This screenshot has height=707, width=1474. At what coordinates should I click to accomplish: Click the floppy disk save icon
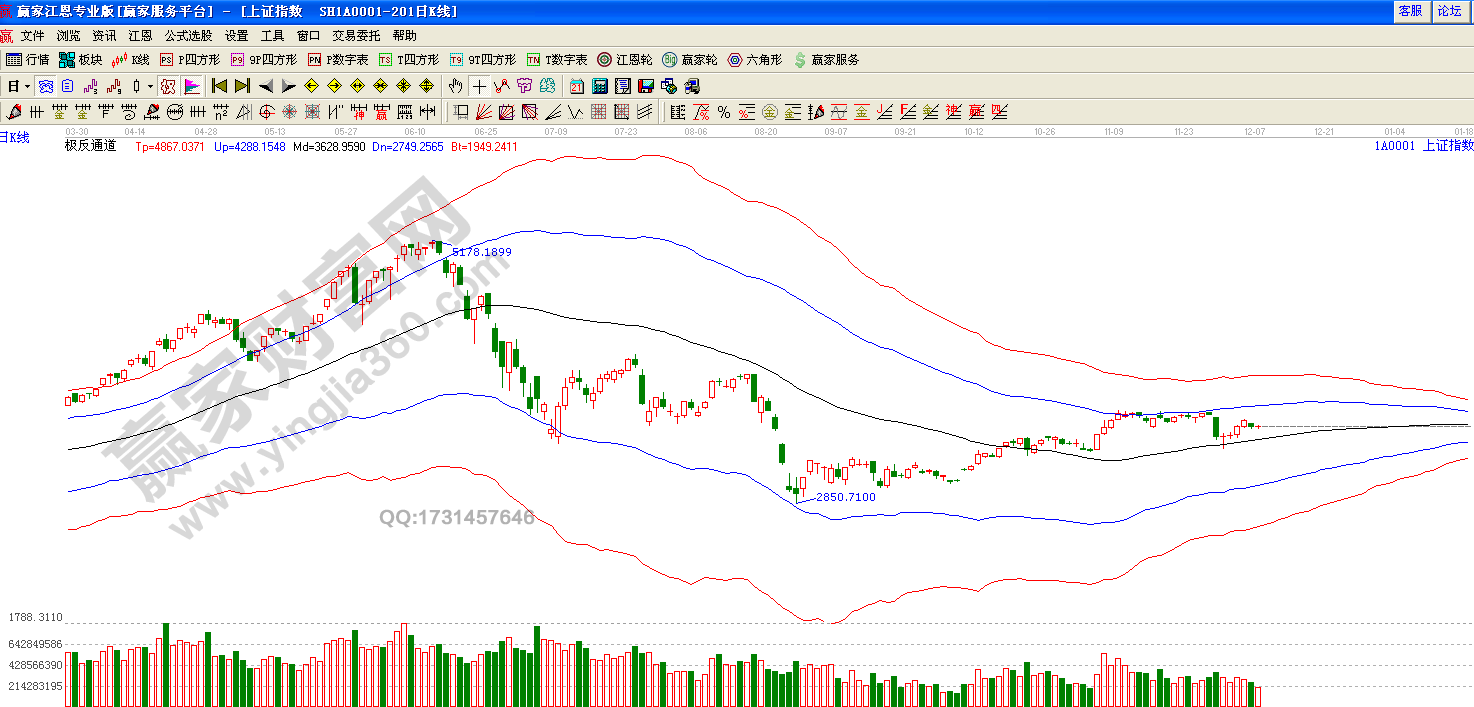pyautogui.click(x=646, y=86)
